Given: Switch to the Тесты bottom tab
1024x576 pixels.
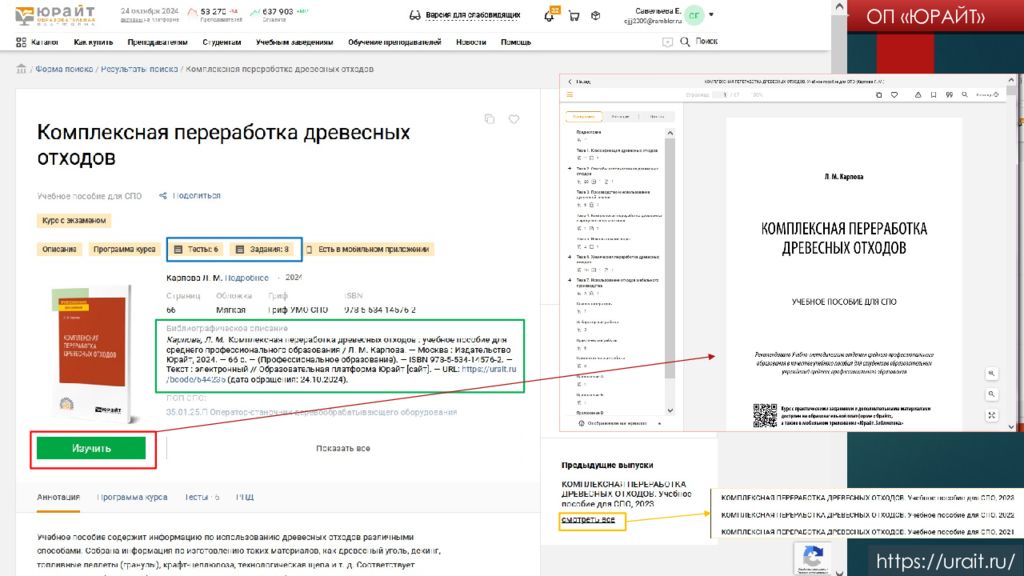Looking at the screenshot, I should coord(202,497).
